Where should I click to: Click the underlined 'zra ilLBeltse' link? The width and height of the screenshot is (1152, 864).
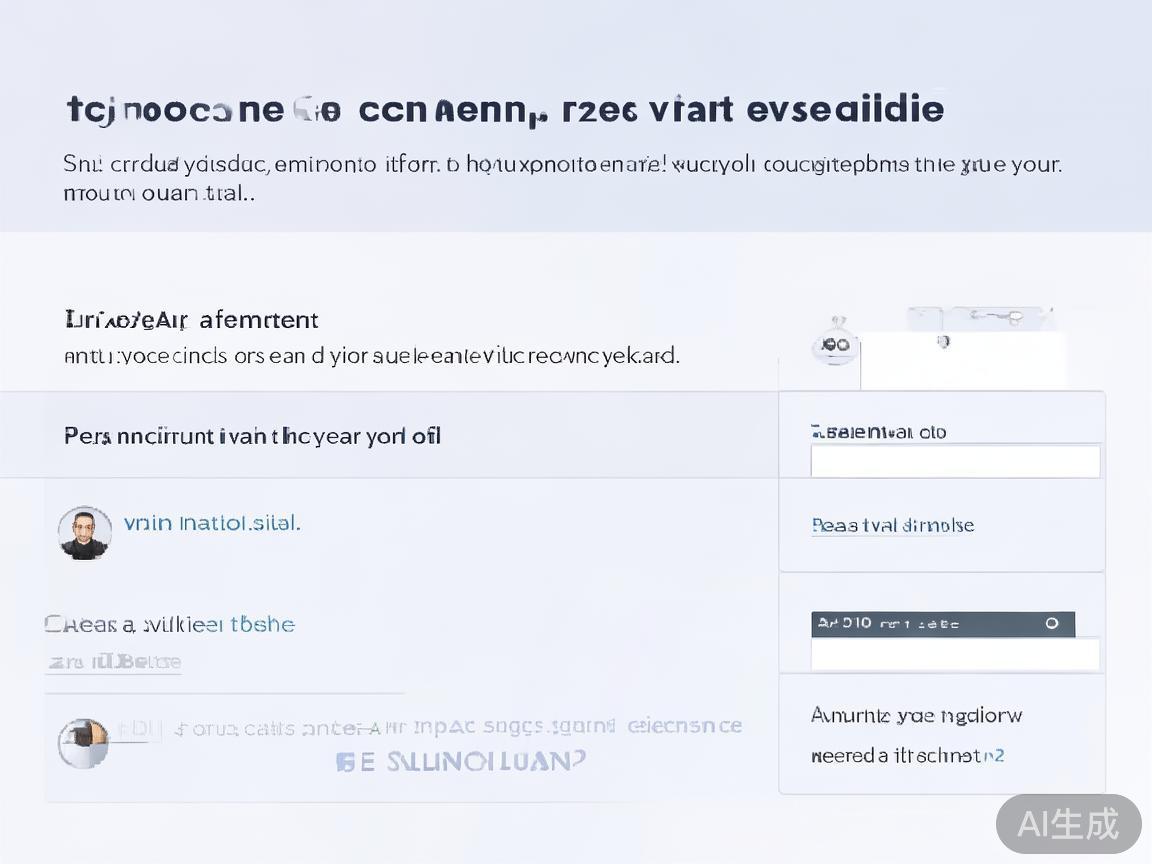point(114,662)
